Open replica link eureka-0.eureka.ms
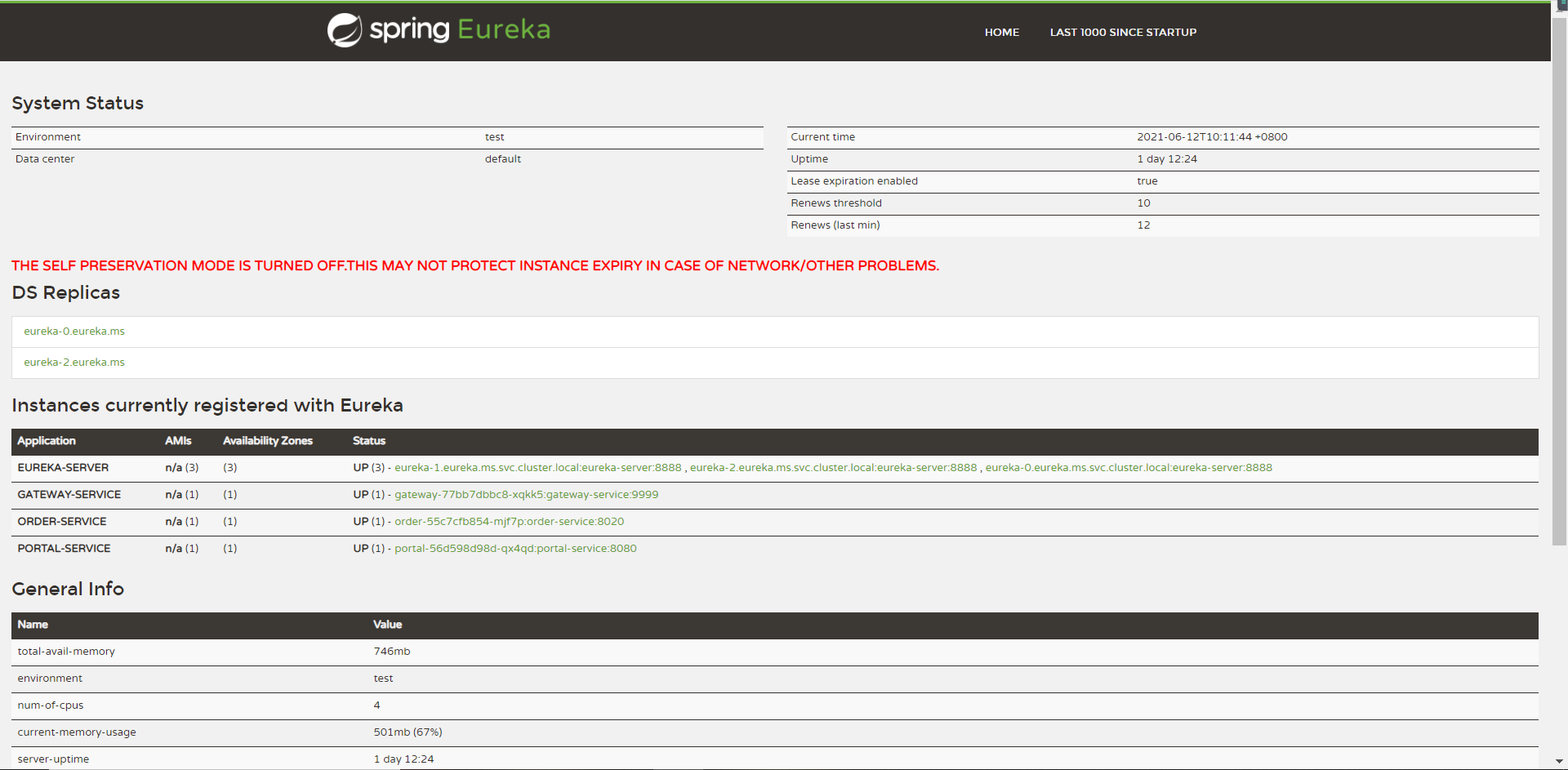This screenshot has width=1568, height=770. (74, 332)
